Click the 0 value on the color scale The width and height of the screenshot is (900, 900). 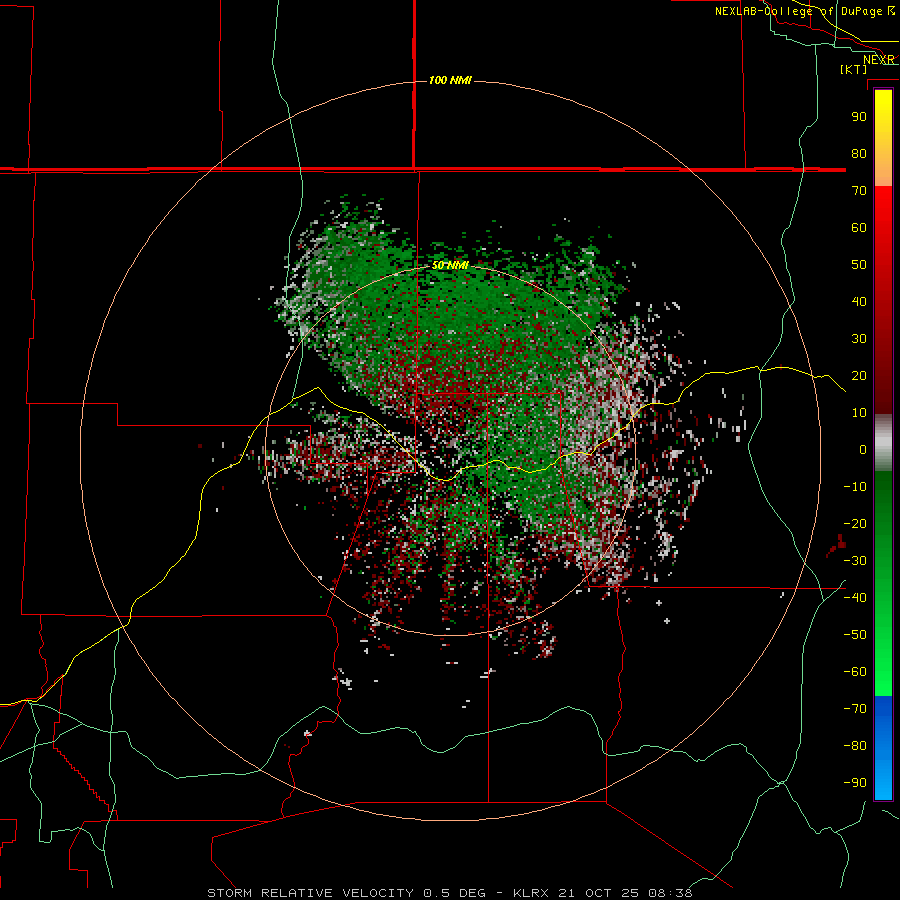click(863, 449)
